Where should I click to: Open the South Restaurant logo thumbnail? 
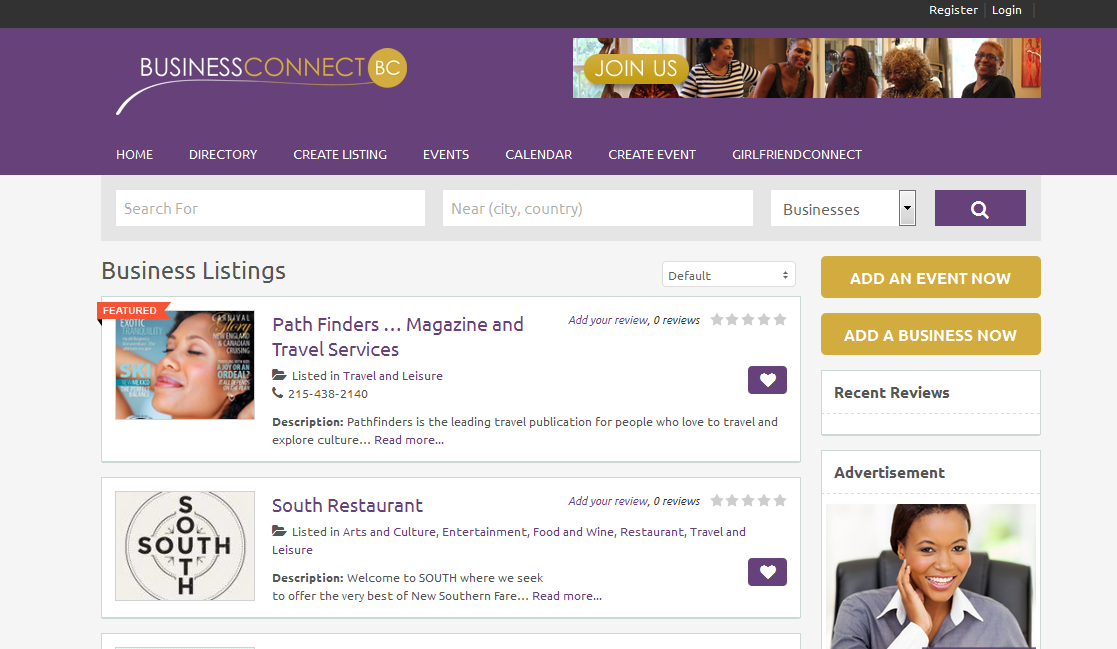pos(184,545)
